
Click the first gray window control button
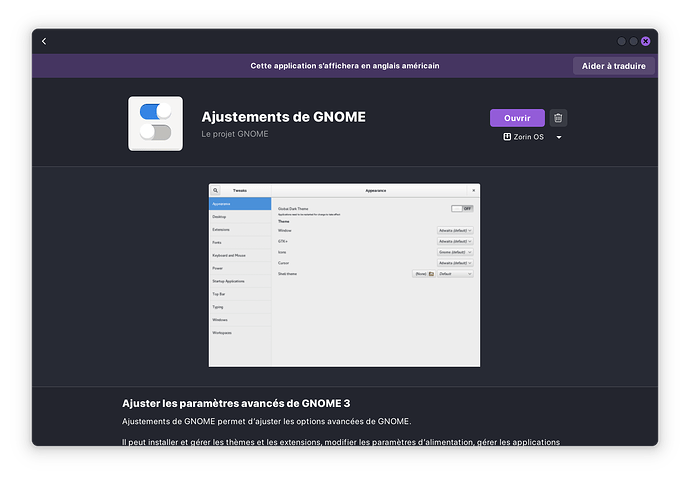(621, 41)
